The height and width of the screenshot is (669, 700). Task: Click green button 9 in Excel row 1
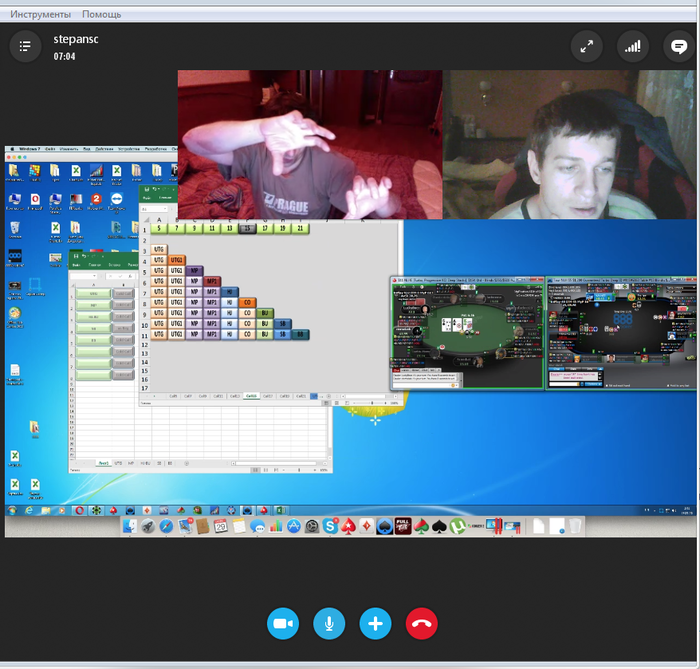click(194, 229)
